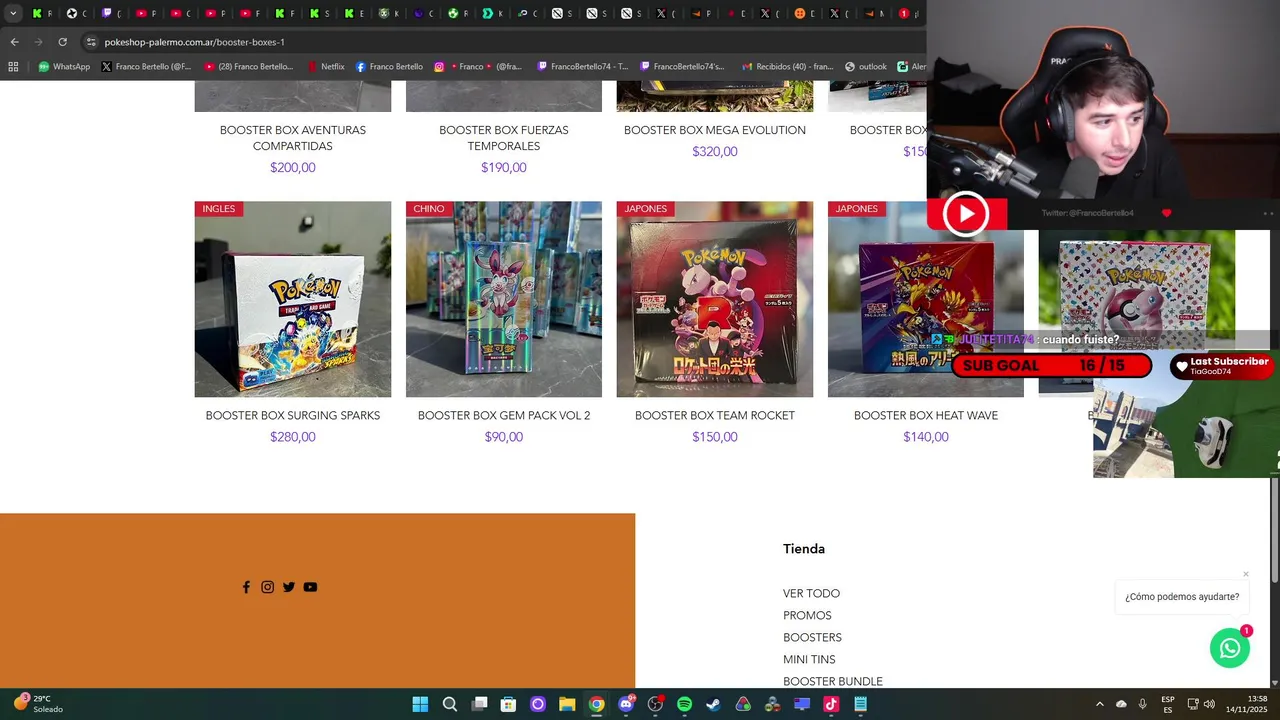Screen dimensions: 1280x720
Task: Click the red play button overlay
Action: 966,214
